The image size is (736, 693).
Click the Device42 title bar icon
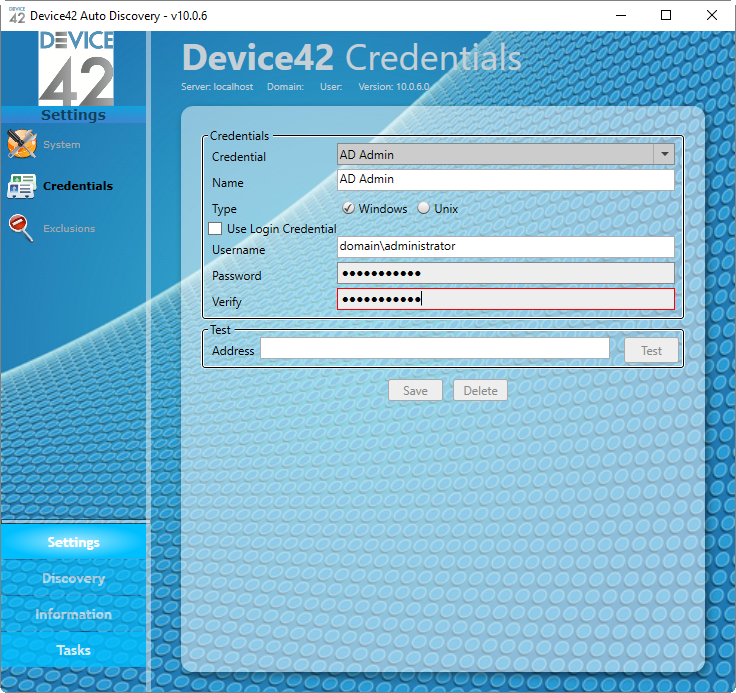17,15
